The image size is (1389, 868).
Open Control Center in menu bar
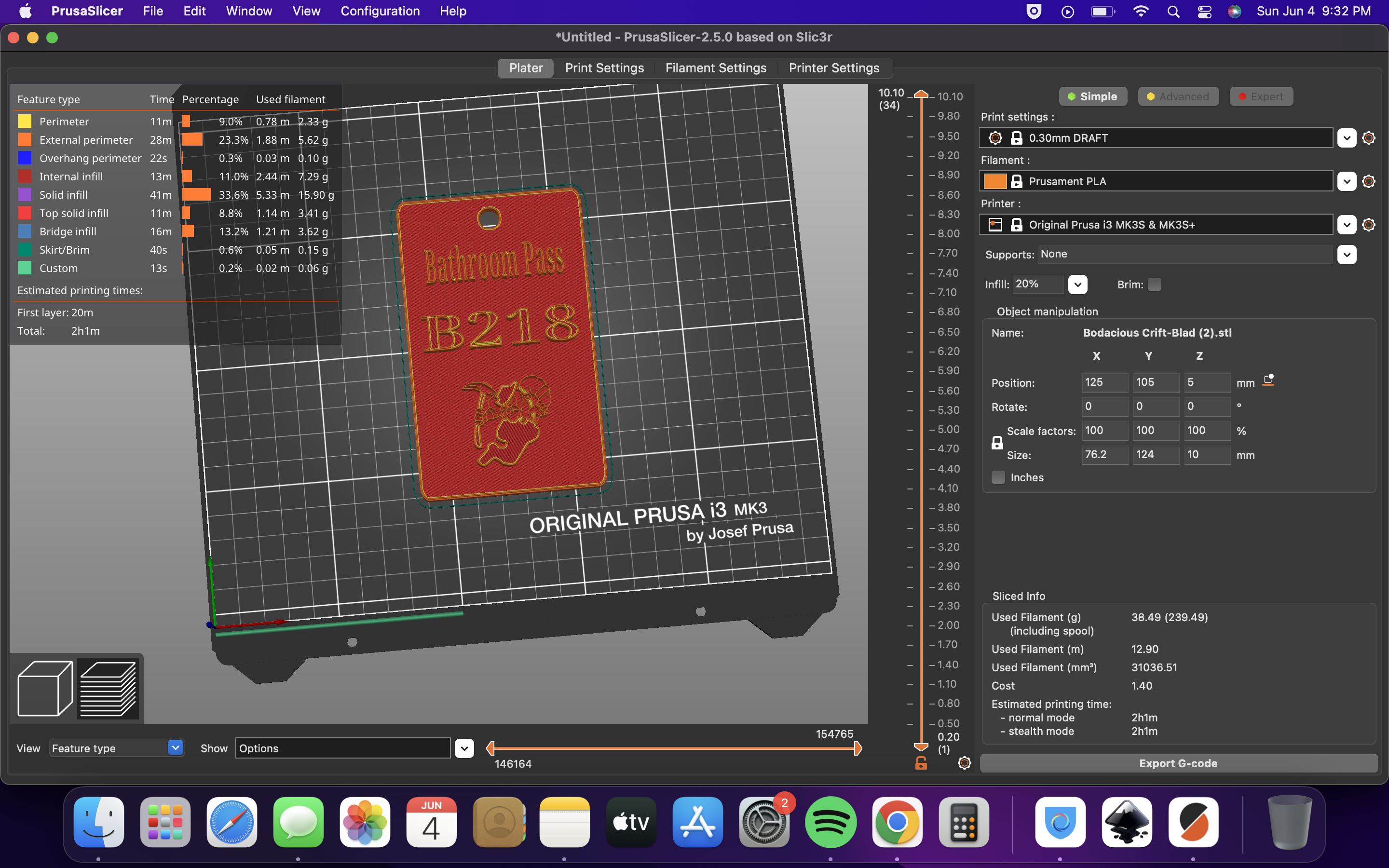click(x=1204, y=12)
